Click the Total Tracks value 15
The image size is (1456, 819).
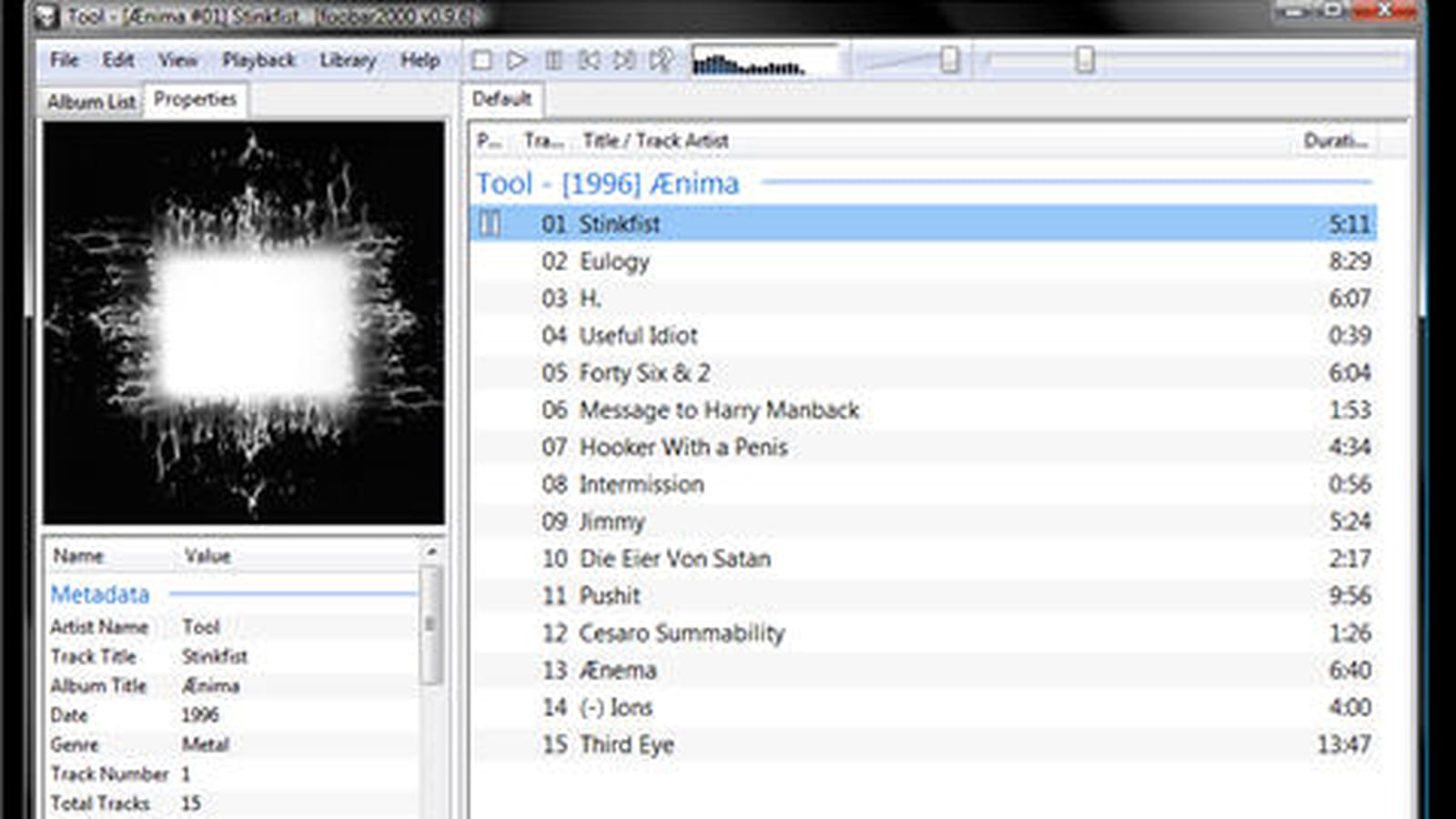point(191,804)
